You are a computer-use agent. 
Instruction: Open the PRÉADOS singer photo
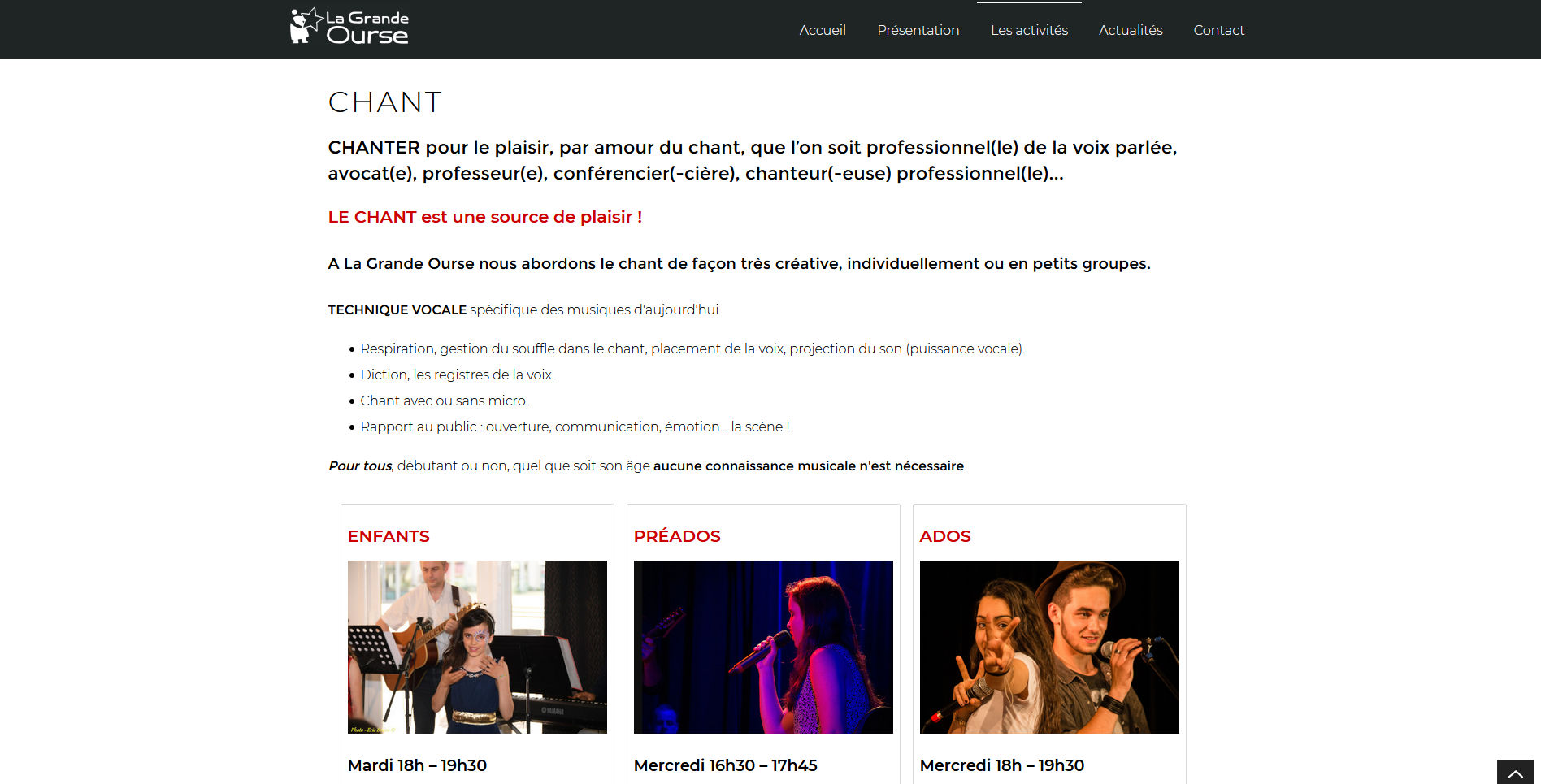763,647
